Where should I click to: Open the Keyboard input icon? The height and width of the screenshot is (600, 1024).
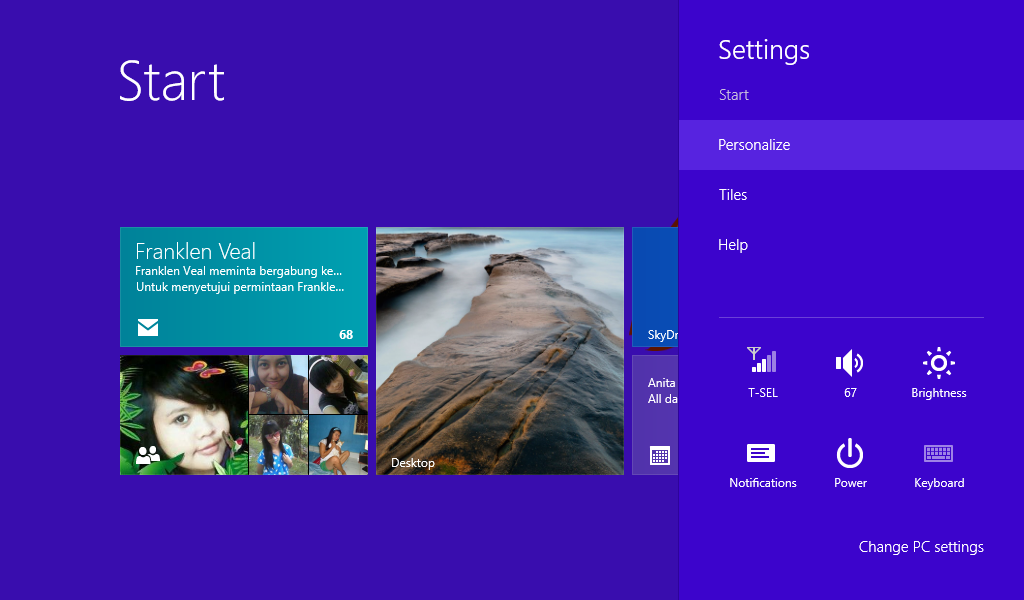click(x=938, y=452)
